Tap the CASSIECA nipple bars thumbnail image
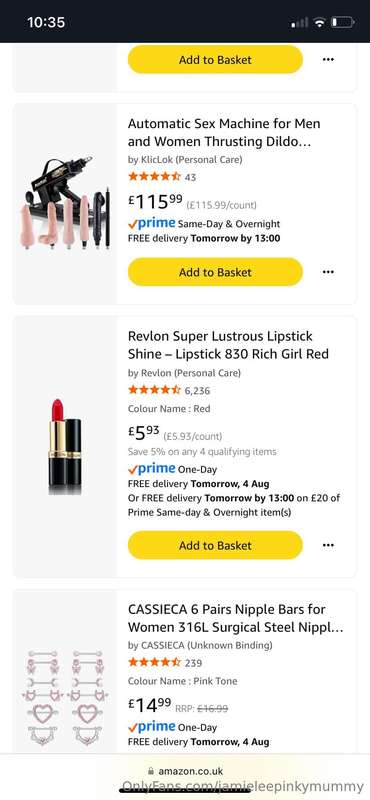 click(65, 696)
